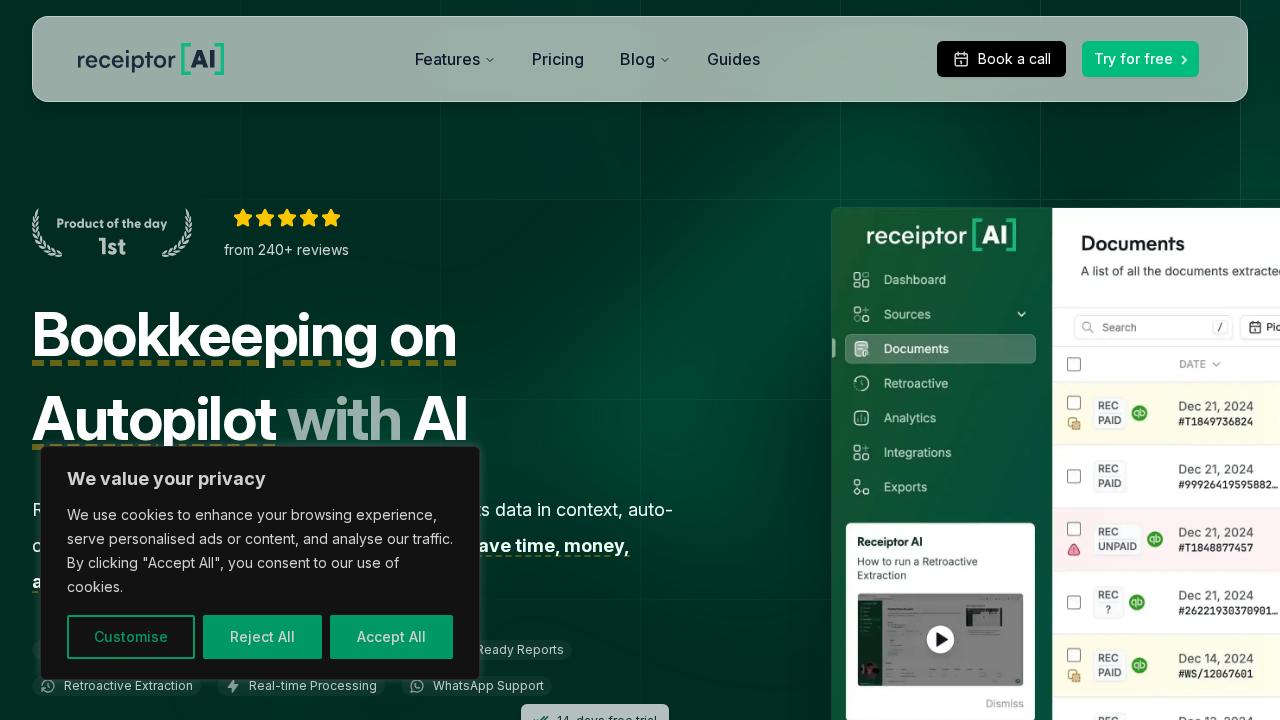Select the Sources icon in the sidebar

tap(861, 314)
